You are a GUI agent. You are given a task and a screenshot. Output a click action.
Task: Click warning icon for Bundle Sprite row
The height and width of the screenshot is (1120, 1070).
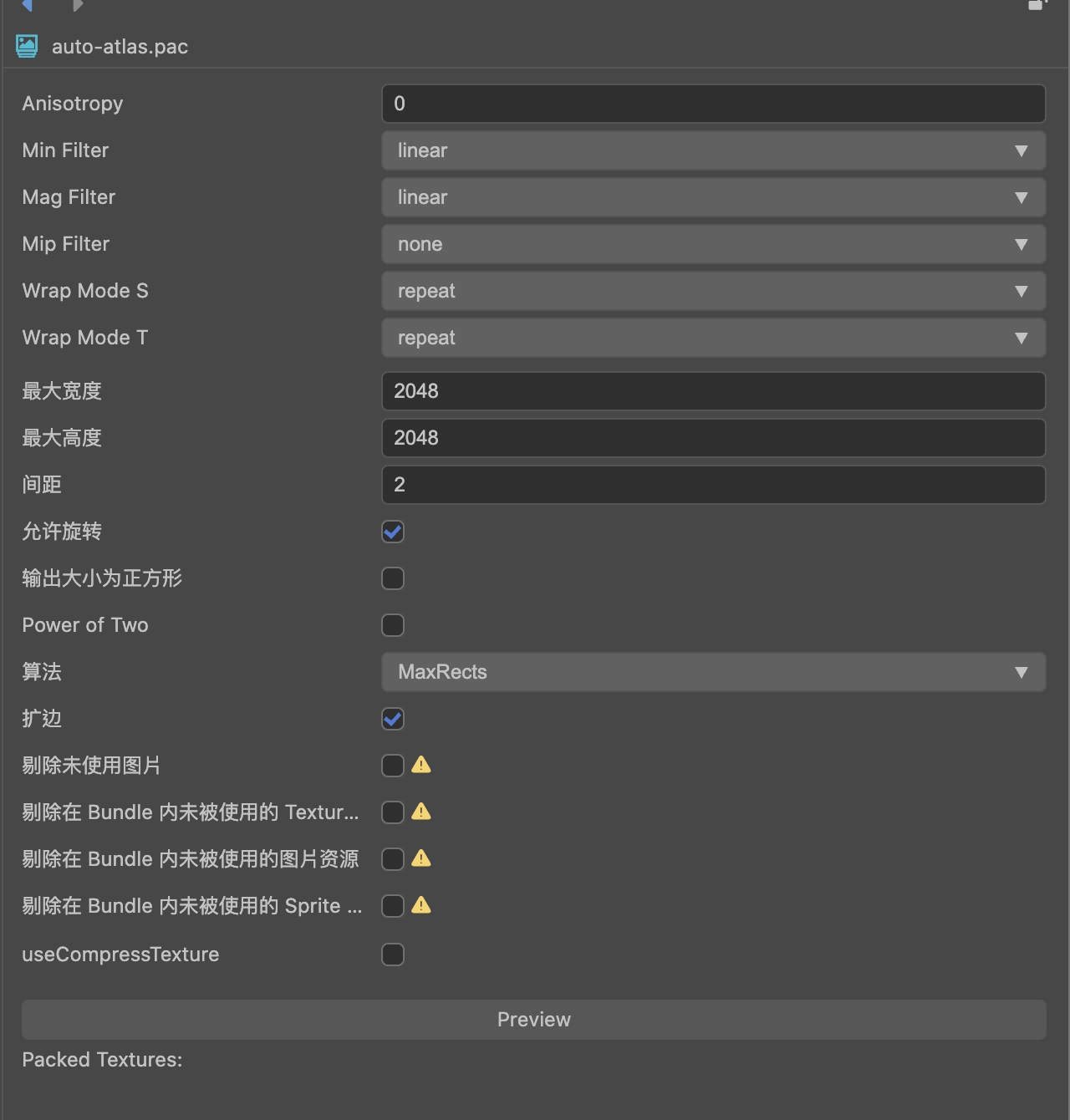click(421, 905)
